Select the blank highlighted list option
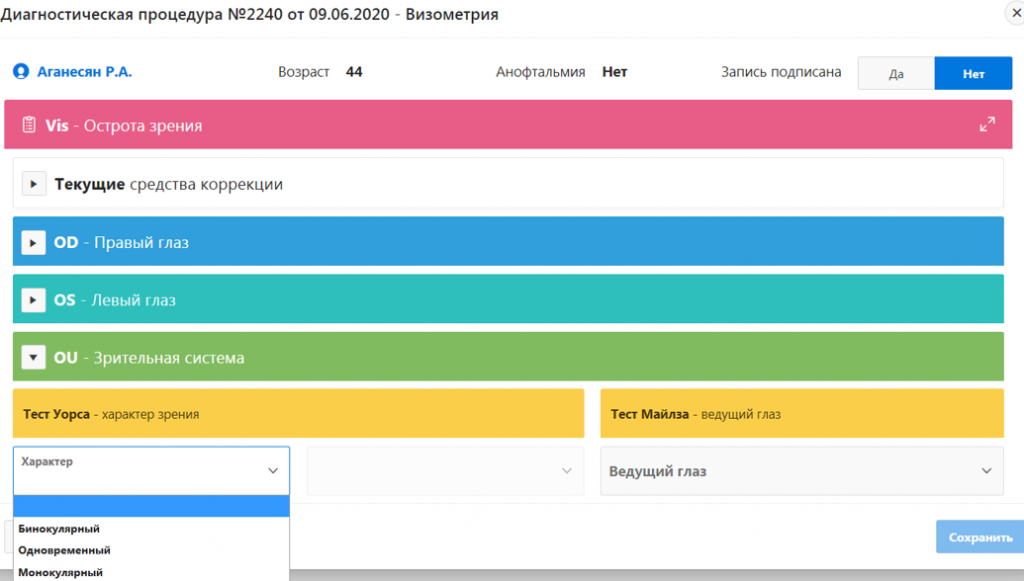 151,506
